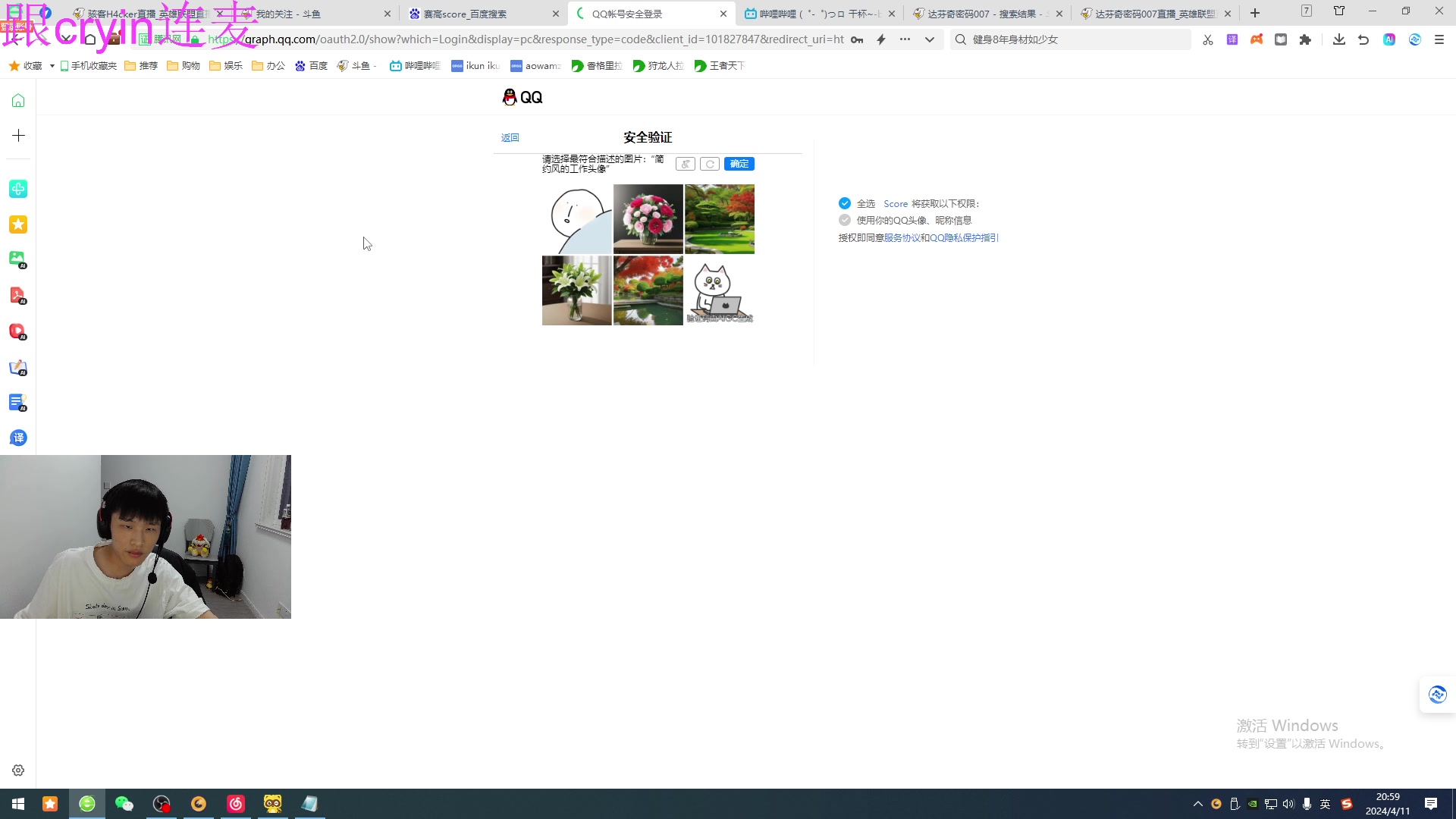Switch to 达芬奇密码007 - 搜索结果 tab

tap(986, 14)
